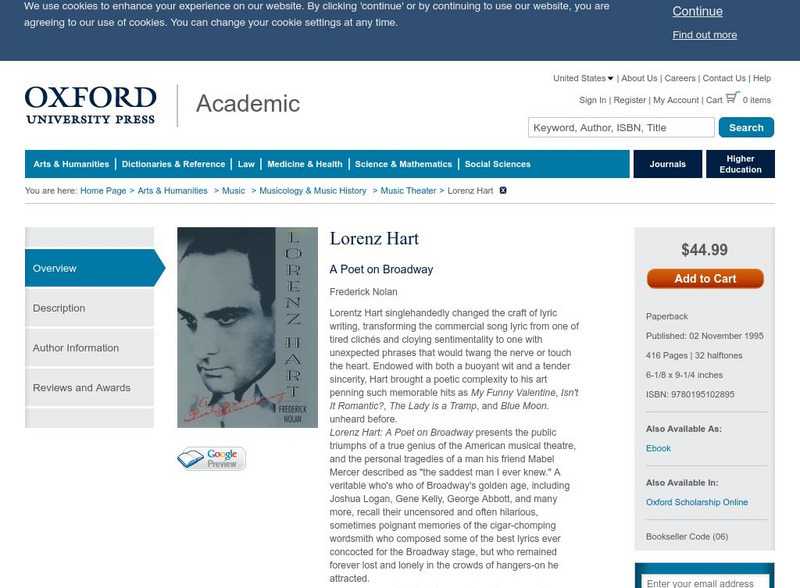
Task: Click the shopping cart icon
Action: pos(733,98)
